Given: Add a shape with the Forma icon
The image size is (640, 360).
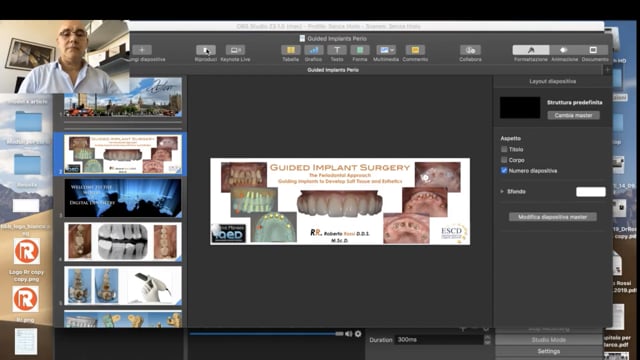Looking at the screenshot, I should tap(360, 50).
